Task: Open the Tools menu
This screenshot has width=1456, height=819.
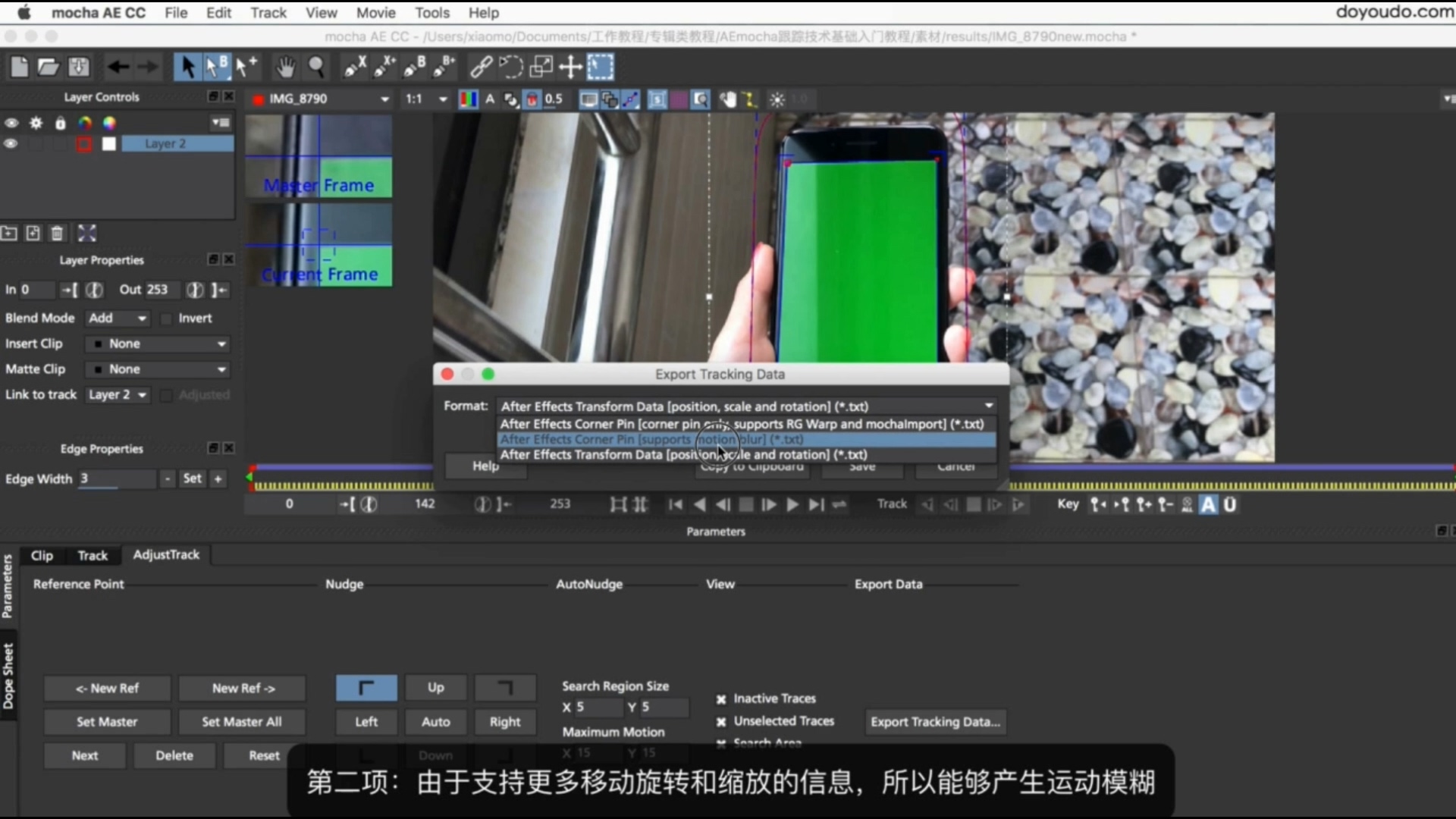Action: tap(432, 13)
